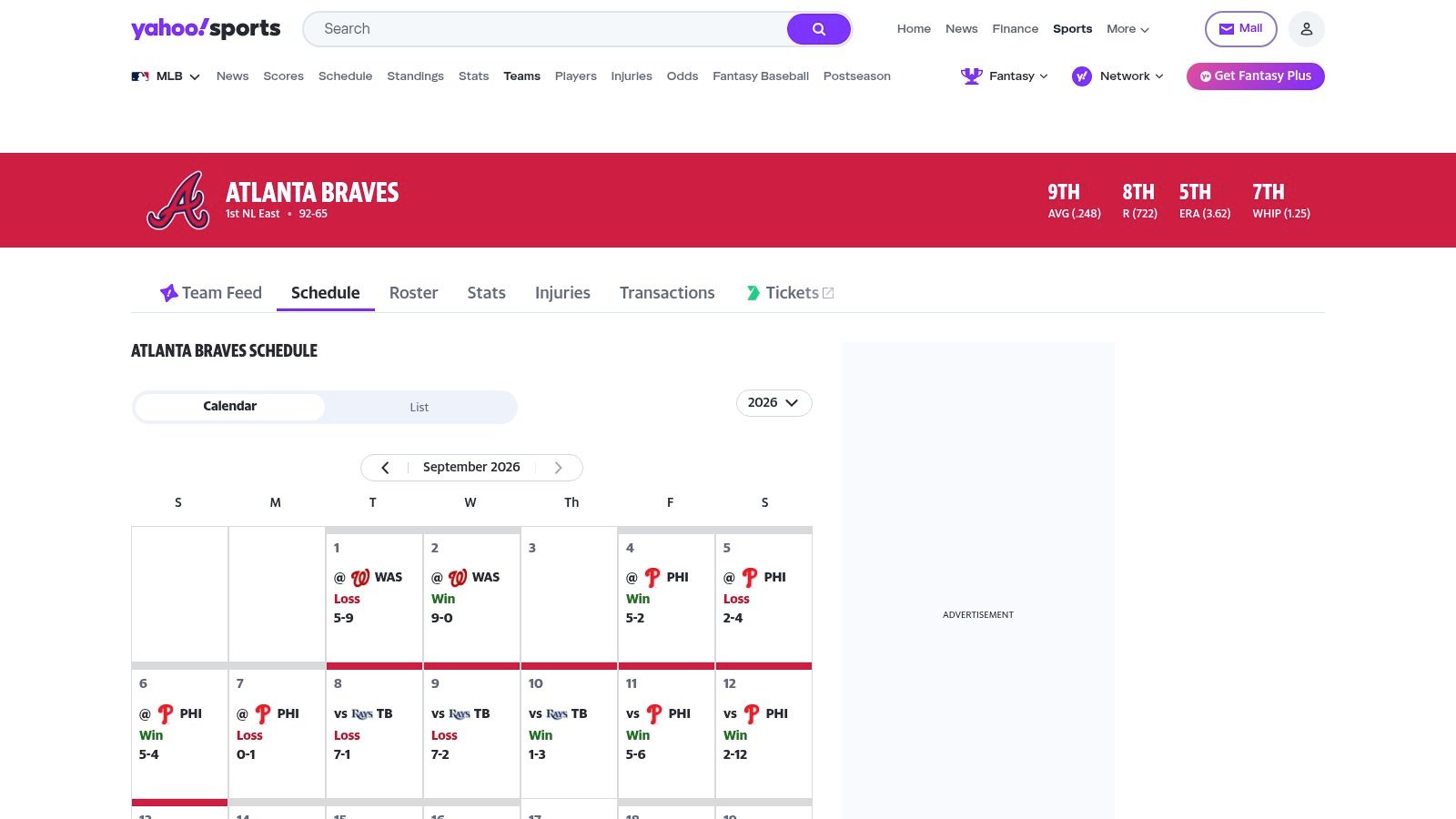This screenshot has height=819, width=1456.
Task: Open the profile account icon
Action: coord(1307,29)
